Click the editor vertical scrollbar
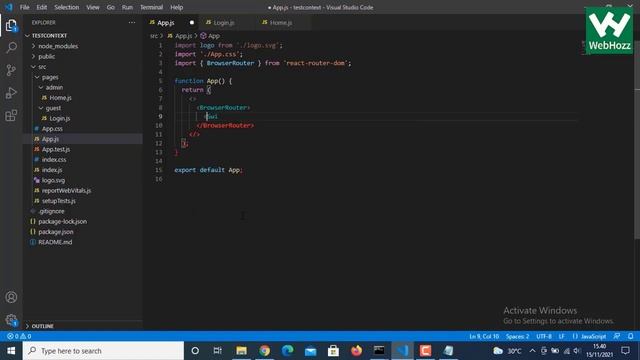The width and height of the screenshot is (640, 360). 637,163
